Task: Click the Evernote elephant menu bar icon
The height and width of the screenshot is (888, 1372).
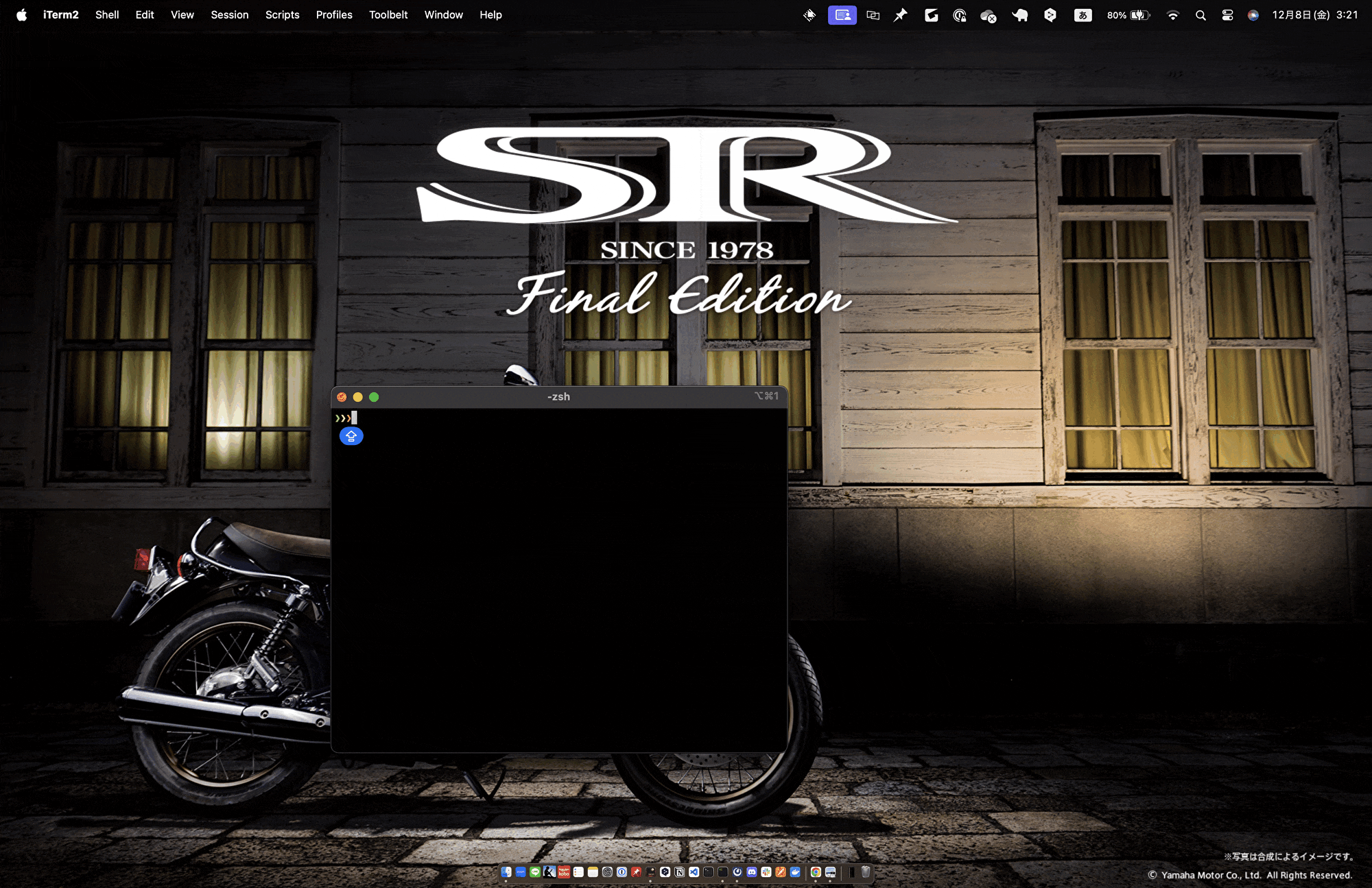Action: click(1020, 15)
